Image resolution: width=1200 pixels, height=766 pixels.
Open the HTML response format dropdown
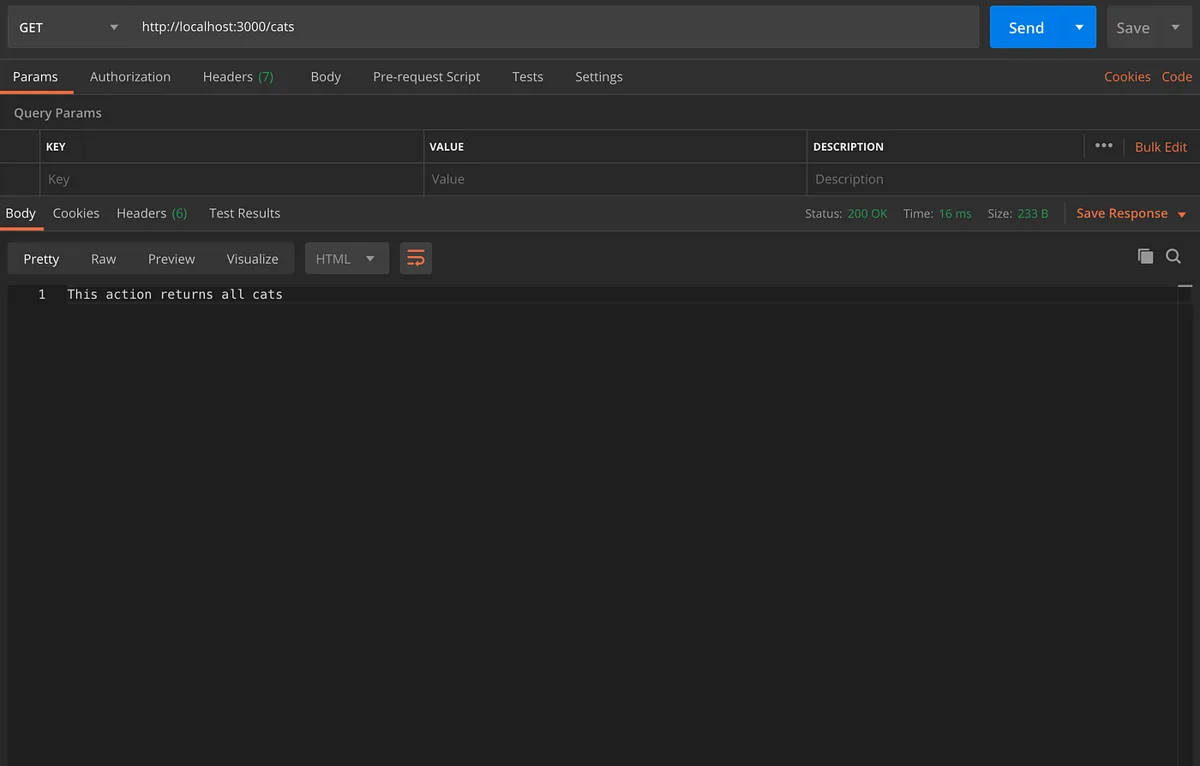[346, 259]
